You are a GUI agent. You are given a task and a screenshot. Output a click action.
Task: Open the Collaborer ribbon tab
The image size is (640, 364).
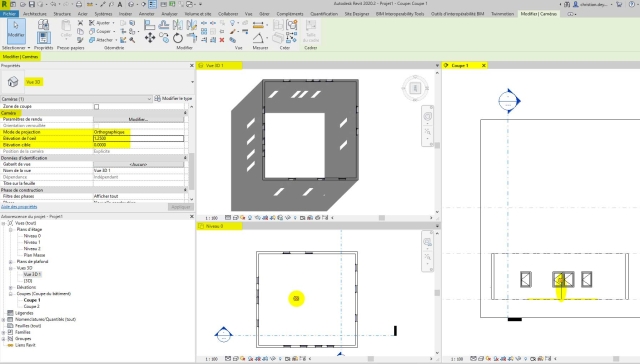(228, 14)
